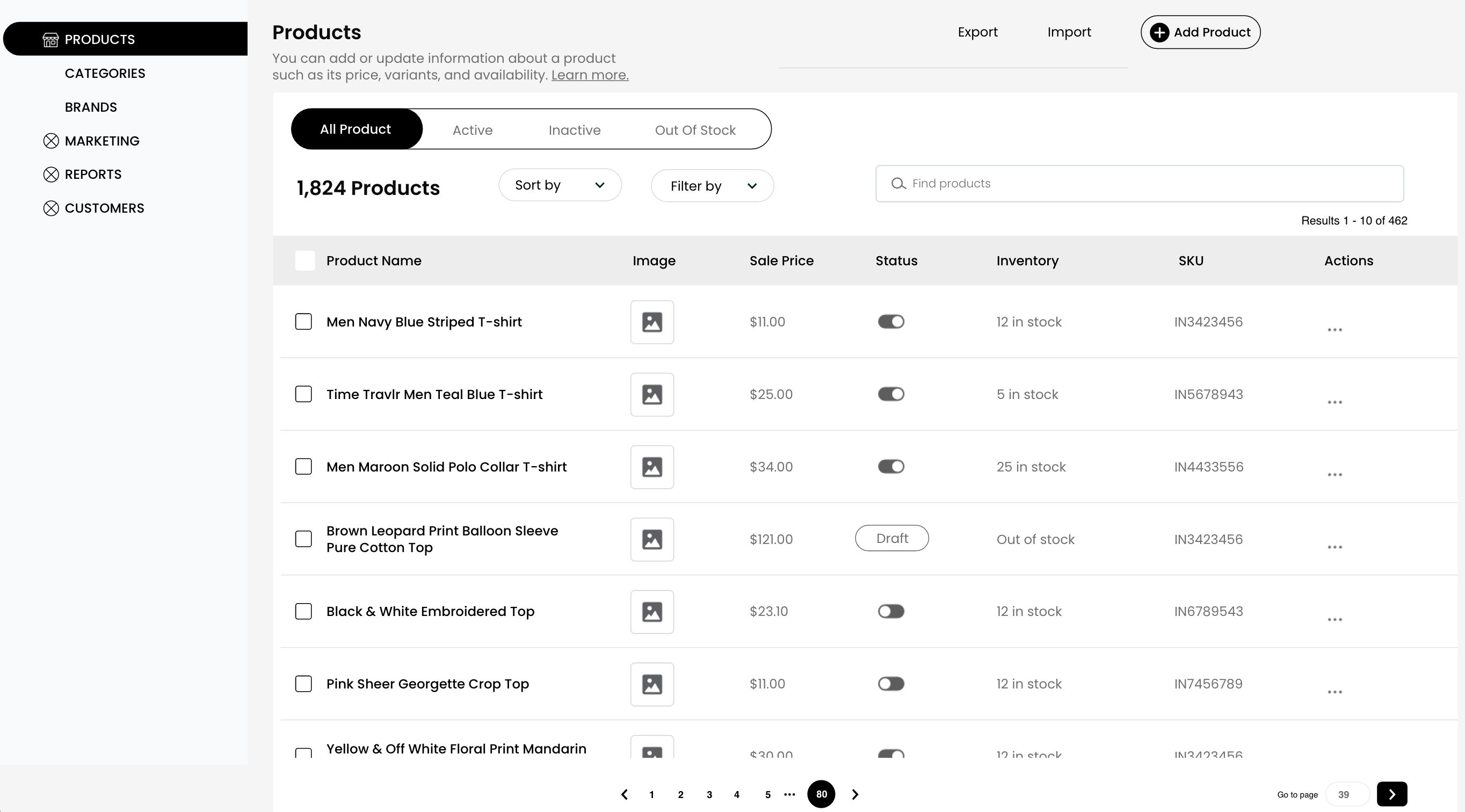Click the Customers circled-x sidebar icon
This screenshot has width=1465, height=812.
pyautogui.click(x=51, y=208)
